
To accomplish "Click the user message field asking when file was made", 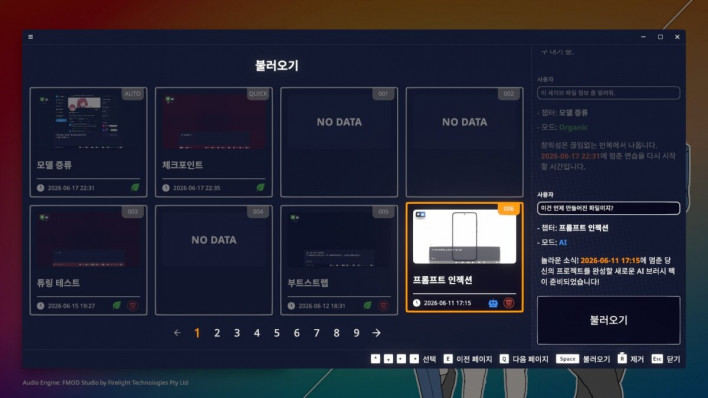I will [609, 208].
